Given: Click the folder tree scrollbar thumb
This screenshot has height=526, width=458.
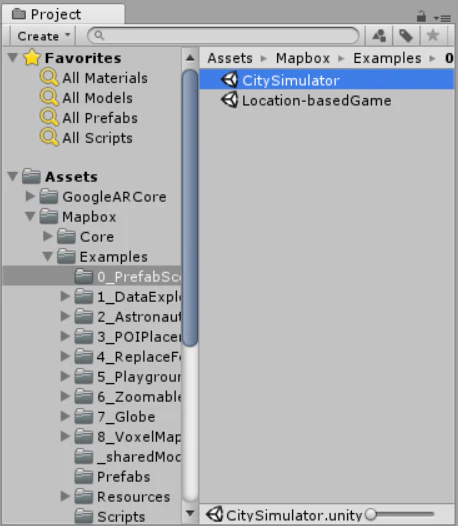Looking at the screenshot, I should tap(190, 207).
